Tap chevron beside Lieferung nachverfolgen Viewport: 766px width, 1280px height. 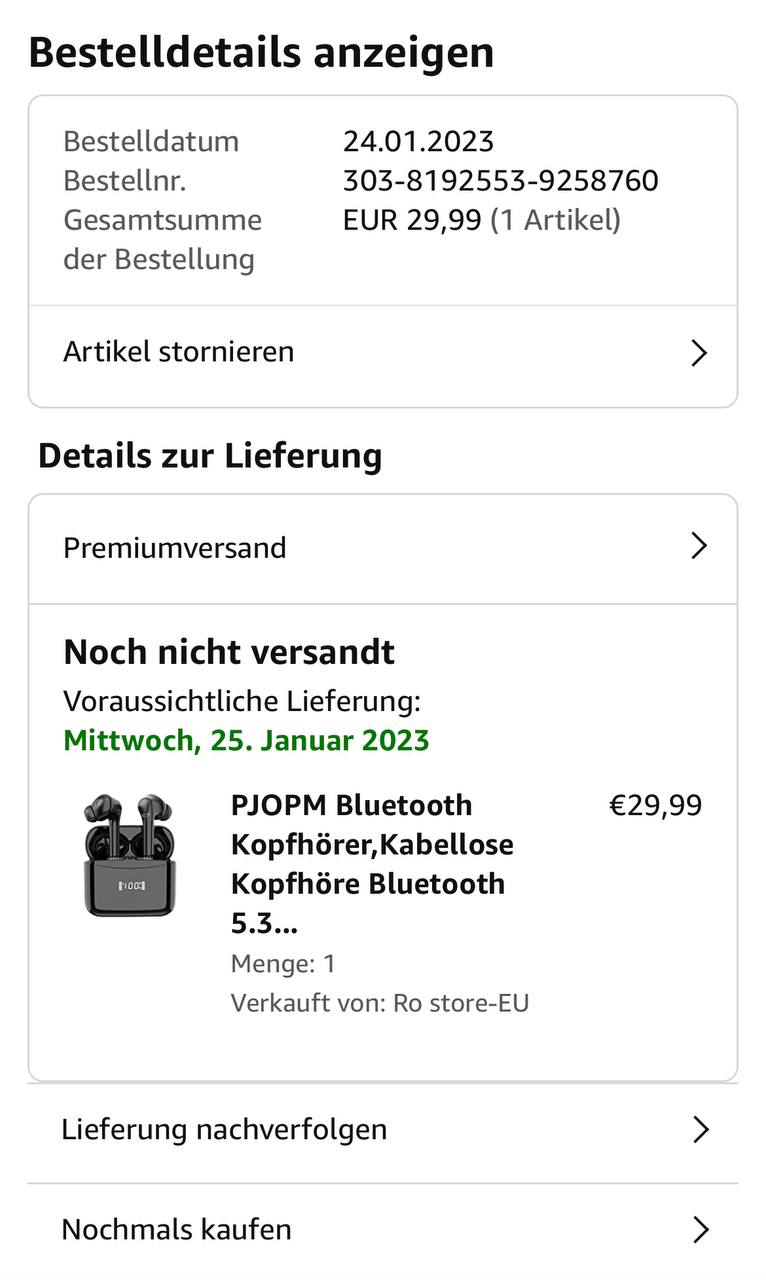pos(701,1130)
